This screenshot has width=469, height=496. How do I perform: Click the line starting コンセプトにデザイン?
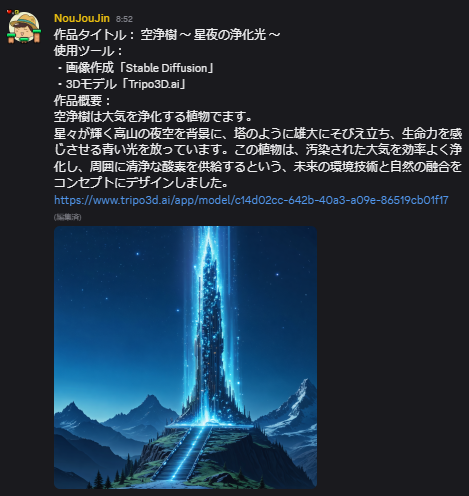pyautogui.click(x=141, y=183)
